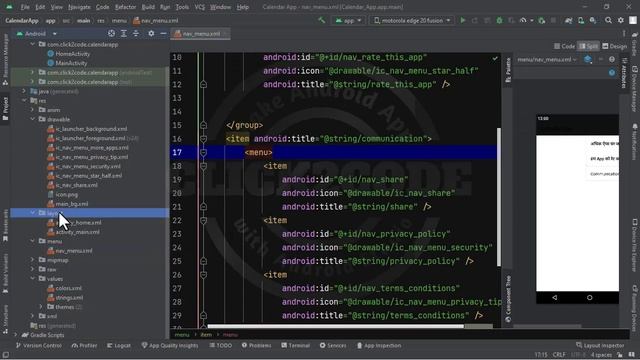Open the menu/nav_menu.xml file dropdown

[x=547, y=60]
